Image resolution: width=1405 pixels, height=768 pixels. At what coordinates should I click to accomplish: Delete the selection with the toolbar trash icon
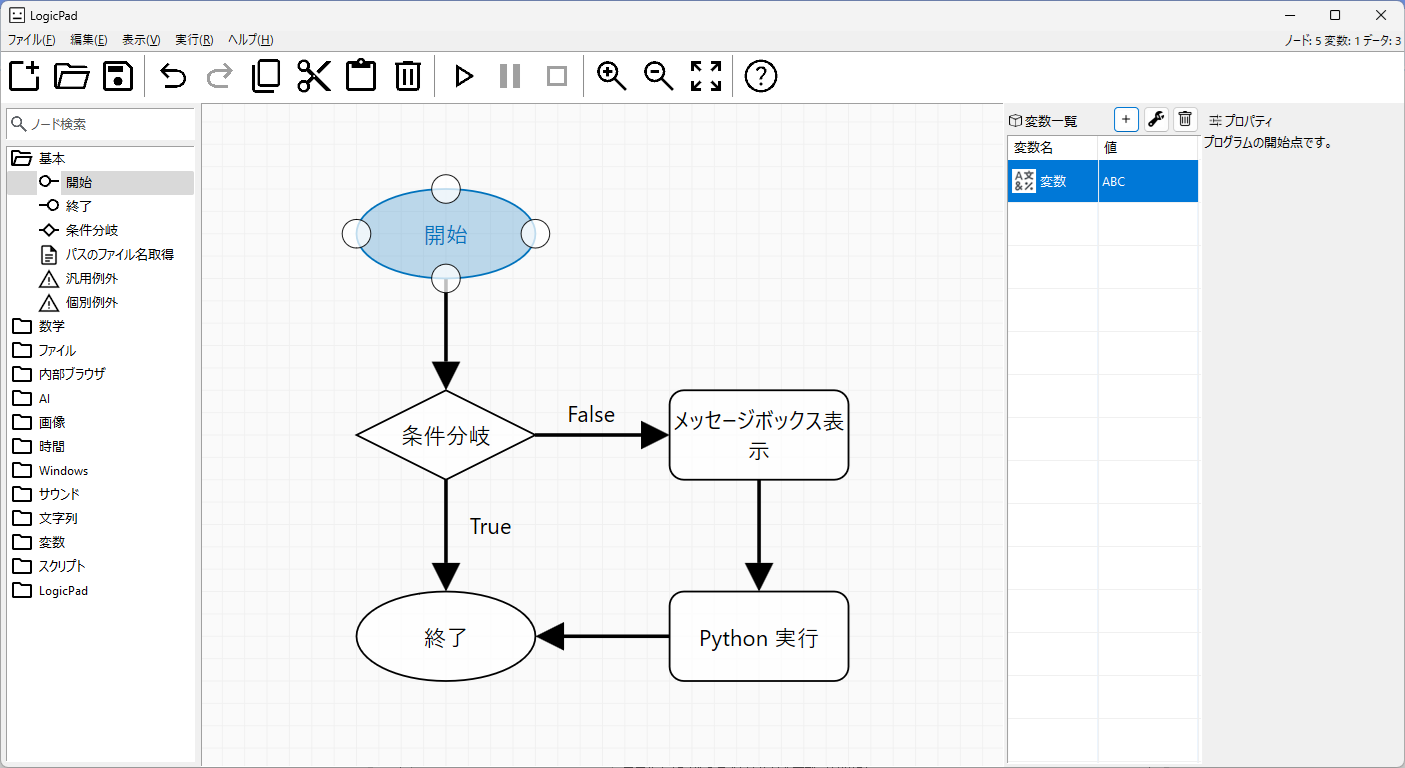pos(408,76)
